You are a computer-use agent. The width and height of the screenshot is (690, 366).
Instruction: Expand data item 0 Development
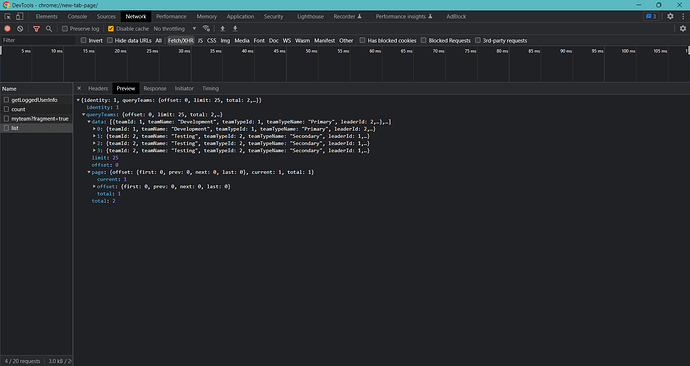point(94,129)
